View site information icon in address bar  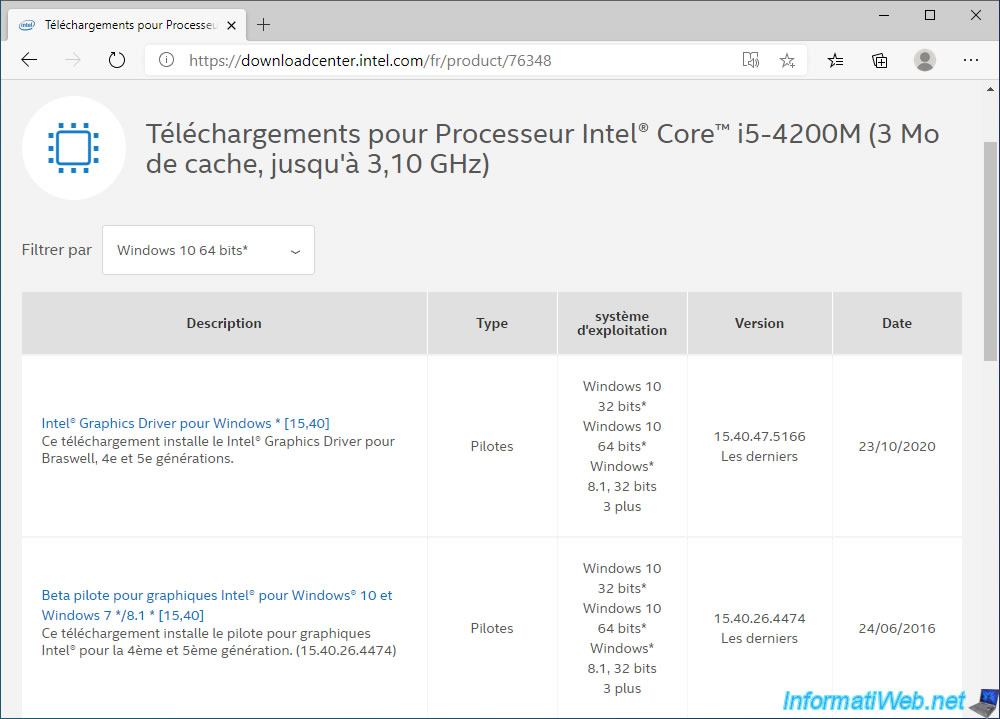pyautogui.click(x=166, y=61)
